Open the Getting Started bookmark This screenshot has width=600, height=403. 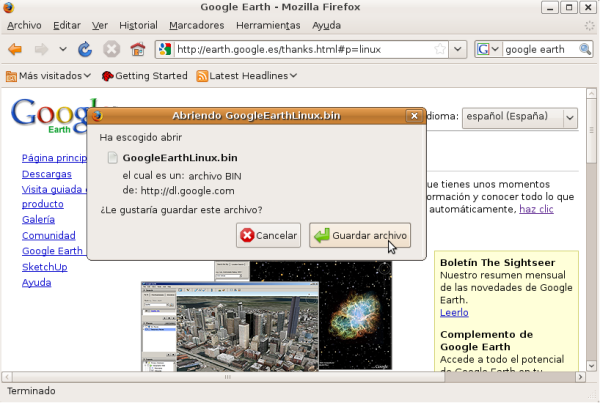click(144, 75)
